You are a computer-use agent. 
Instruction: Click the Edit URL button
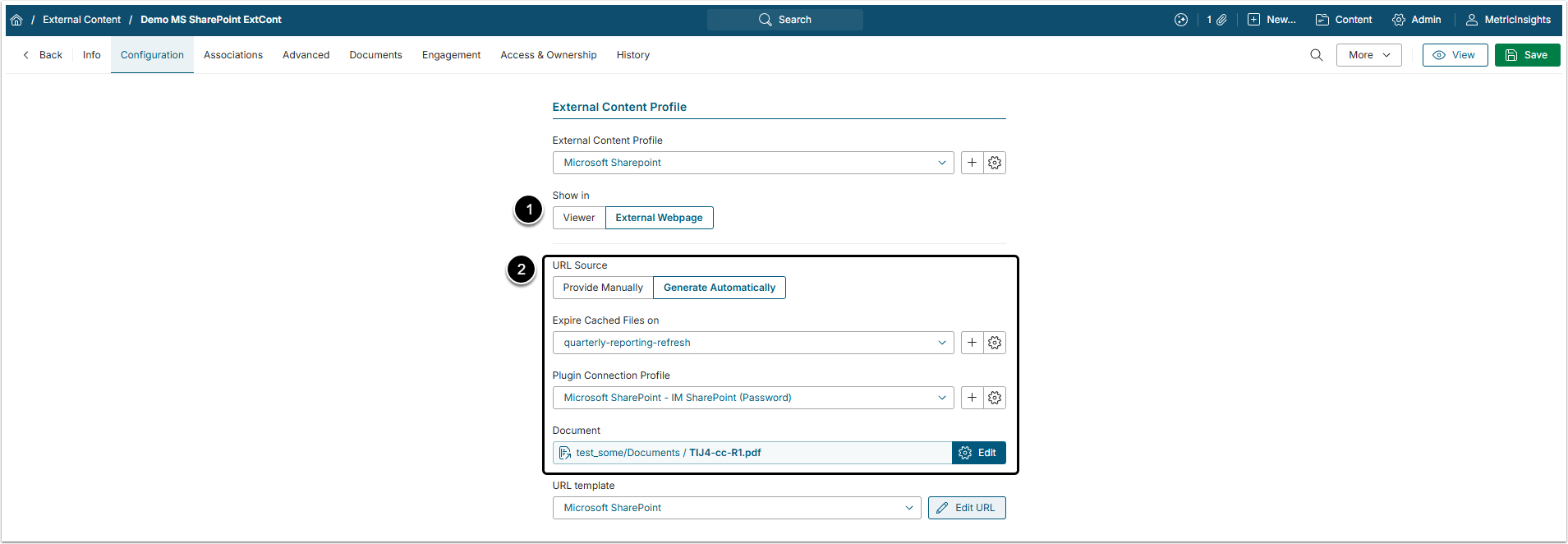(967, 508)
